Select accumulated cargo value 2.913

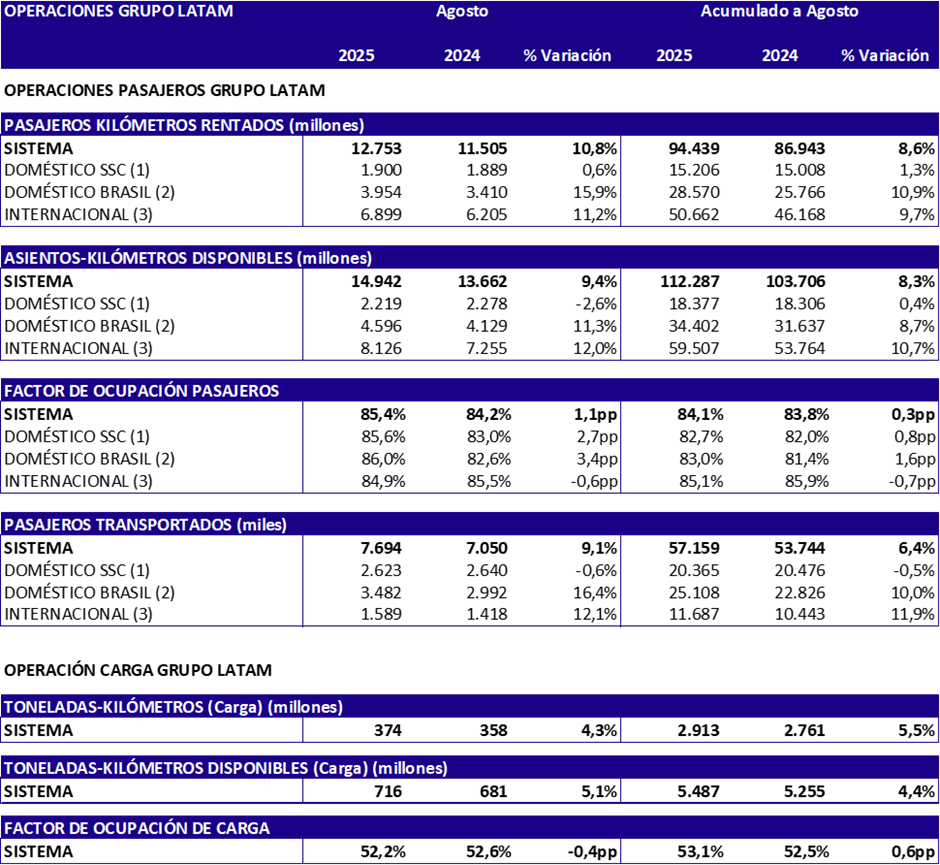coord(699,731)
